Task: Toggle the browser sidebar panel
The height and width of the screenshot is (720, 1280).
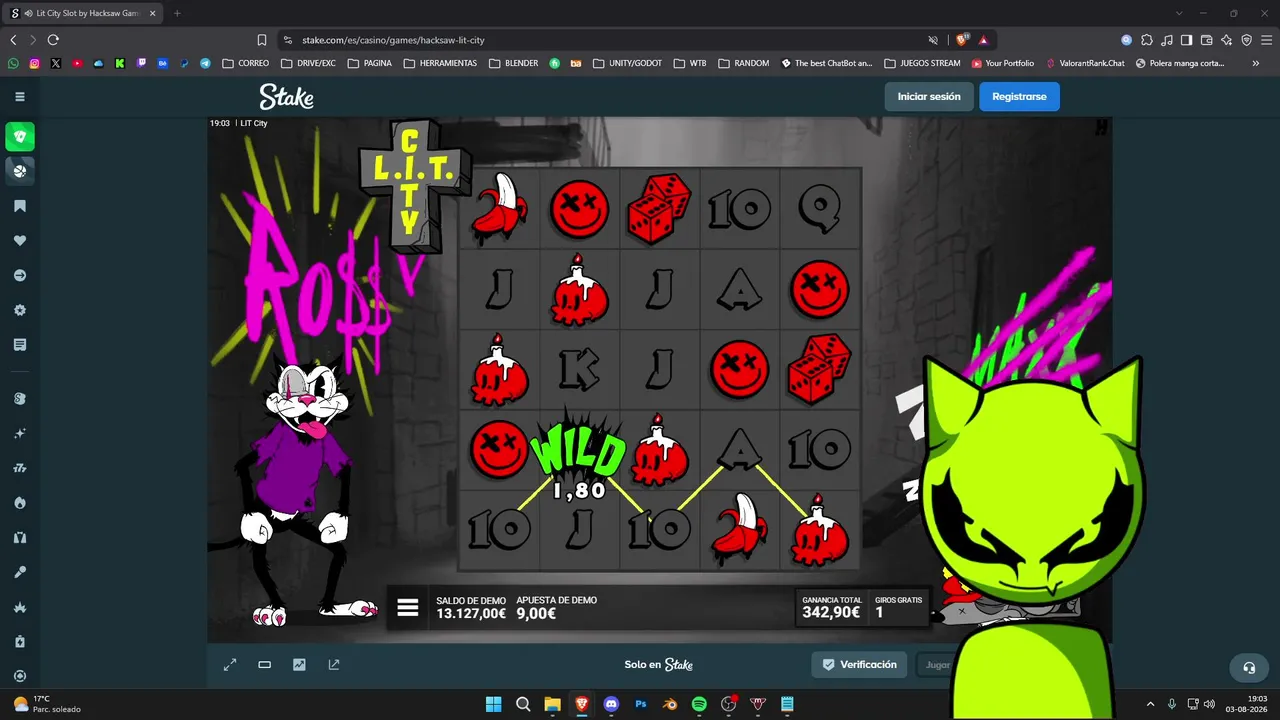Action: pos(1186,40)
